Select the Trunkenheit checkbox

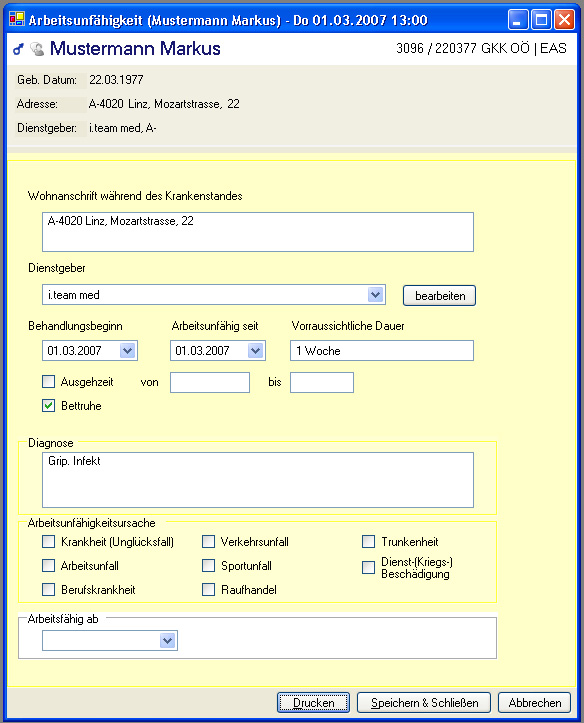point(368,542)
